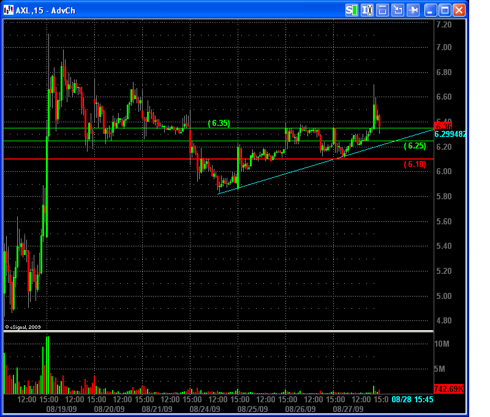Click the pushpin icon in the title bar
Image resolution: width=490 pixels, height=417 pixels.
click(x=413, y=10)
